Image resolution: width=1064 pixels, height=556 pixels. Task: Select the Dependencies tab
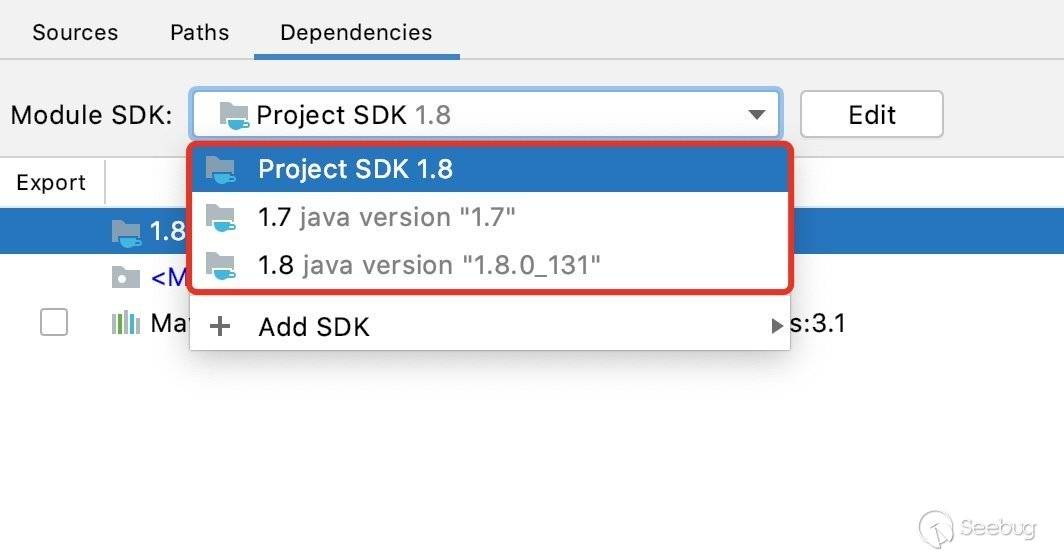tap(356, 32)
